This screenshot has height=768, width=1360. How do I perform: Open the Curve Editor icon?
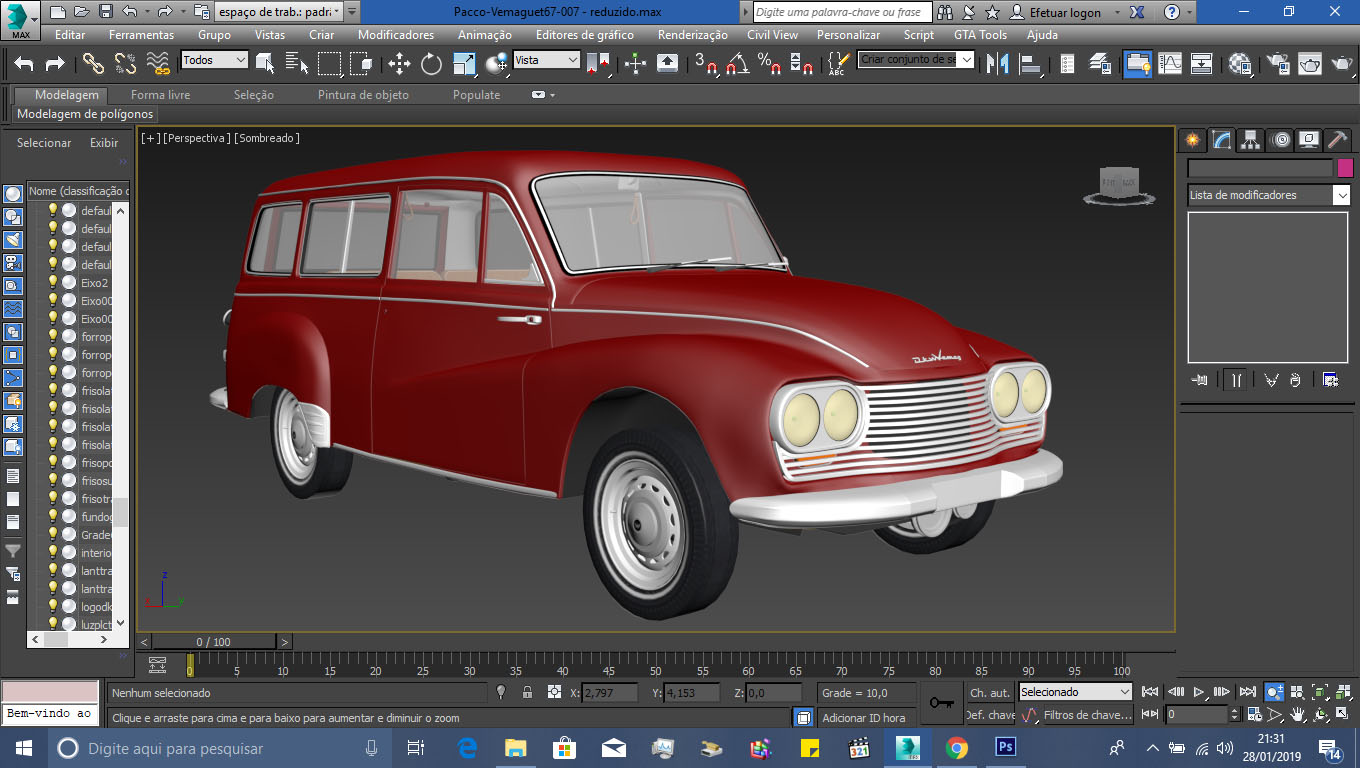tap(1170, 64)
